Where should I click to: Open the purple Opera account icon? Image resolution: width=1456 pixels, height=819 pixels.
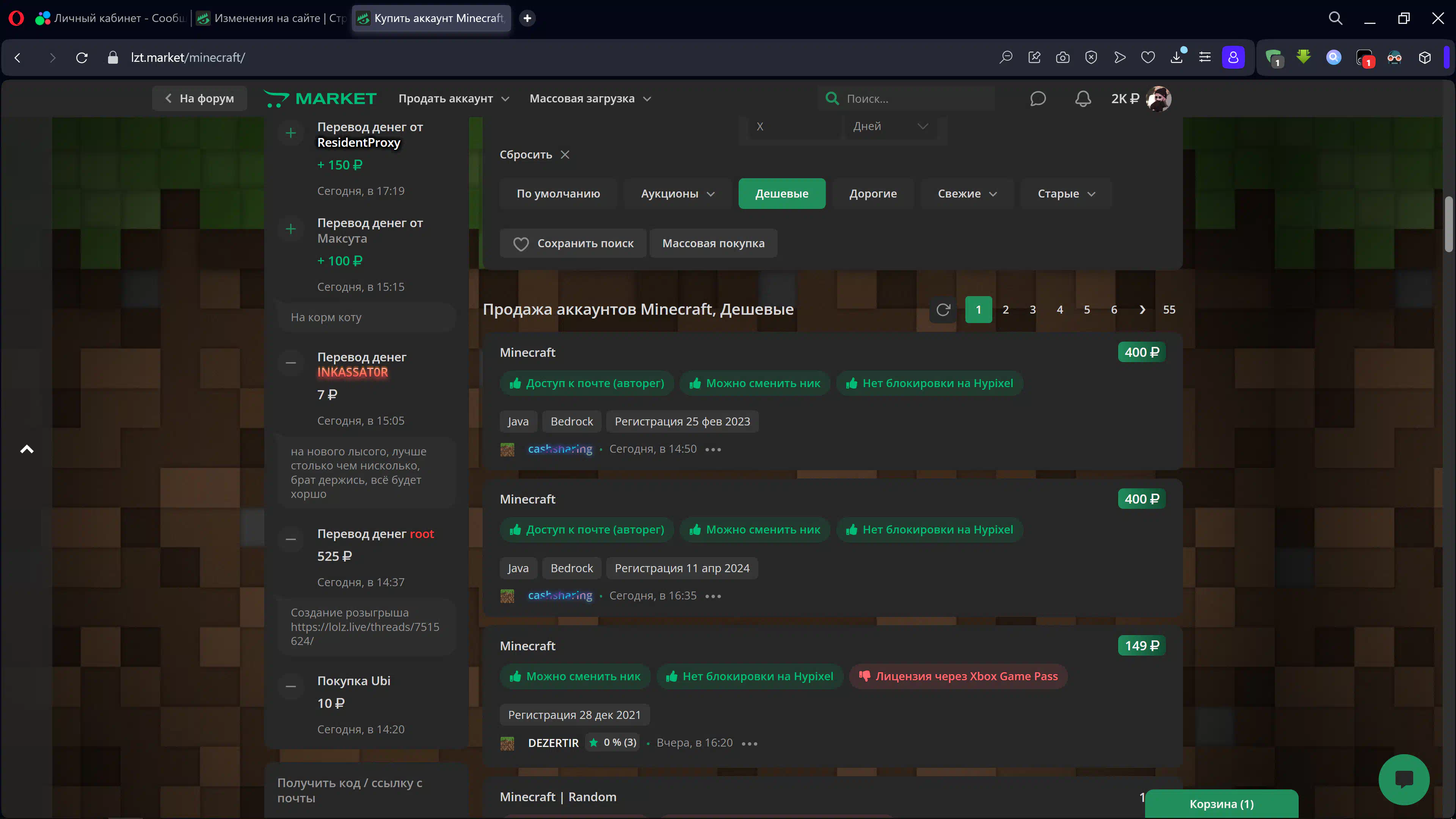click(x=1233, y=58)
